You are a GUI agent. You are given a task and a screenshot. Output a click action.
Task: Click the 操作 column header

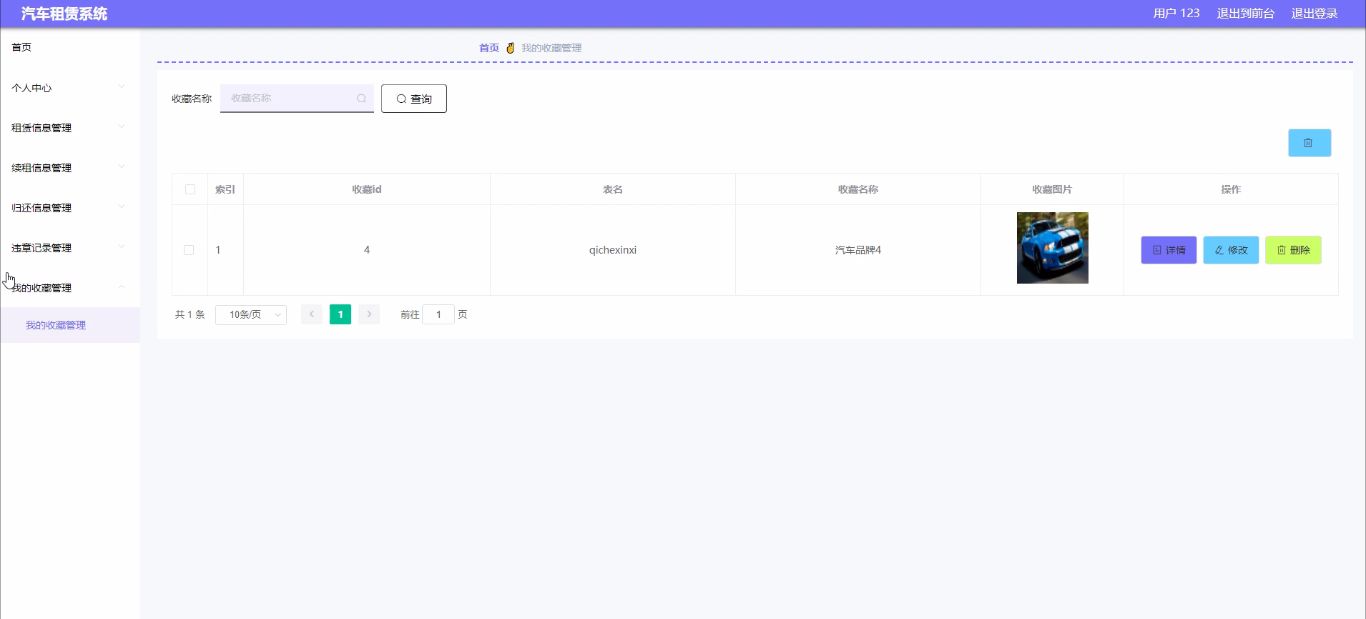pos(1231,189)
